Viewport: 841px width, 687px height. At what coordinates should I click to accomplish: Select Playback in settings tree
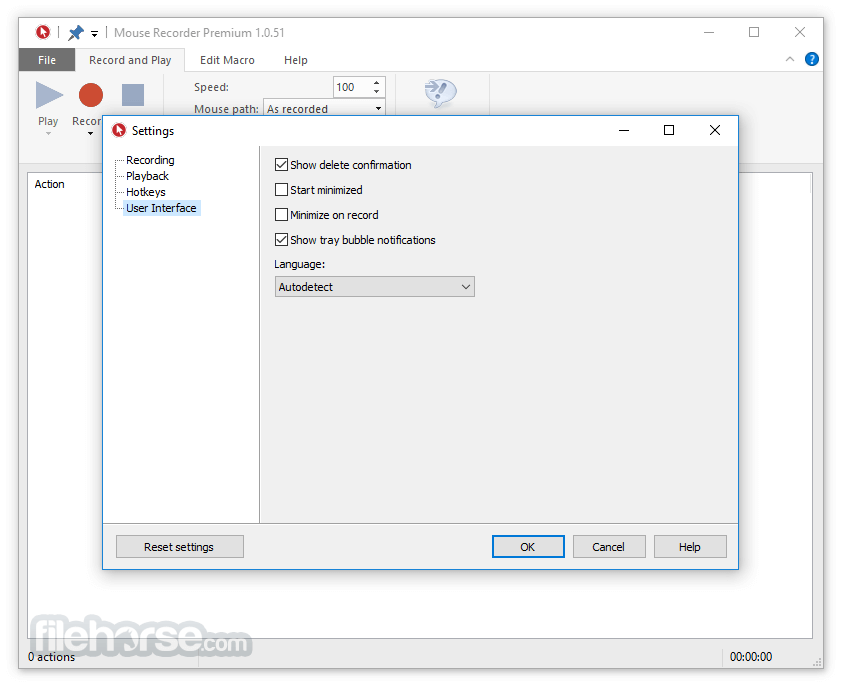pyautogui.click(x=147, y=176)
